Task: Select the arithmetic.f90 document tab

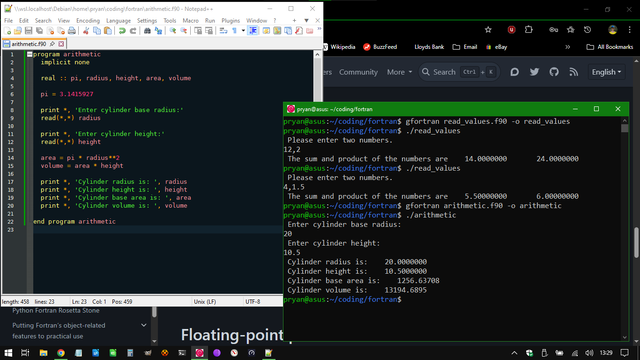Action: coord(34,44)
